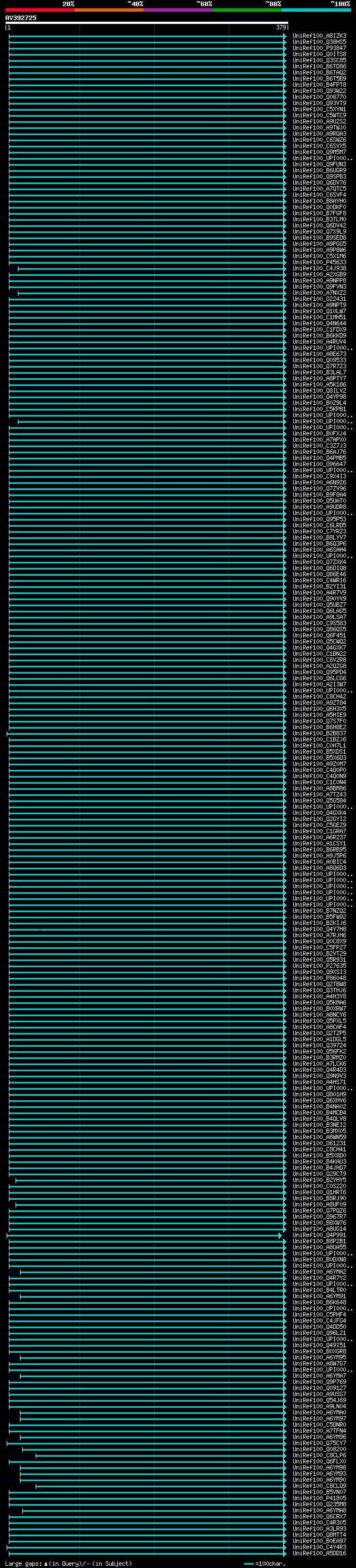Click the Large gaps legend text
356x1568 pixels.
click(x=68, y=1564)
